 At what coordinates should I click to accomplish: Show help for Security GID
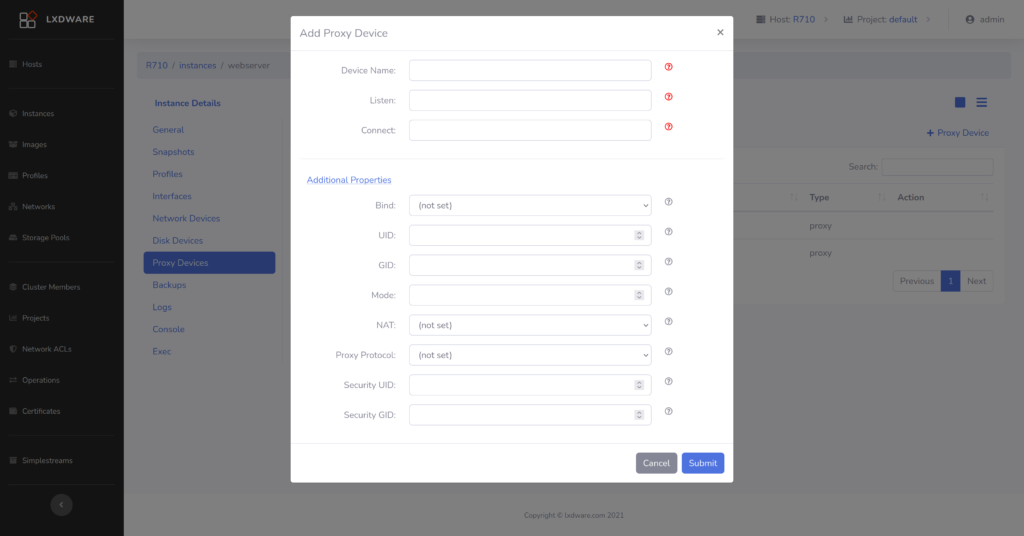coord(668,411)
